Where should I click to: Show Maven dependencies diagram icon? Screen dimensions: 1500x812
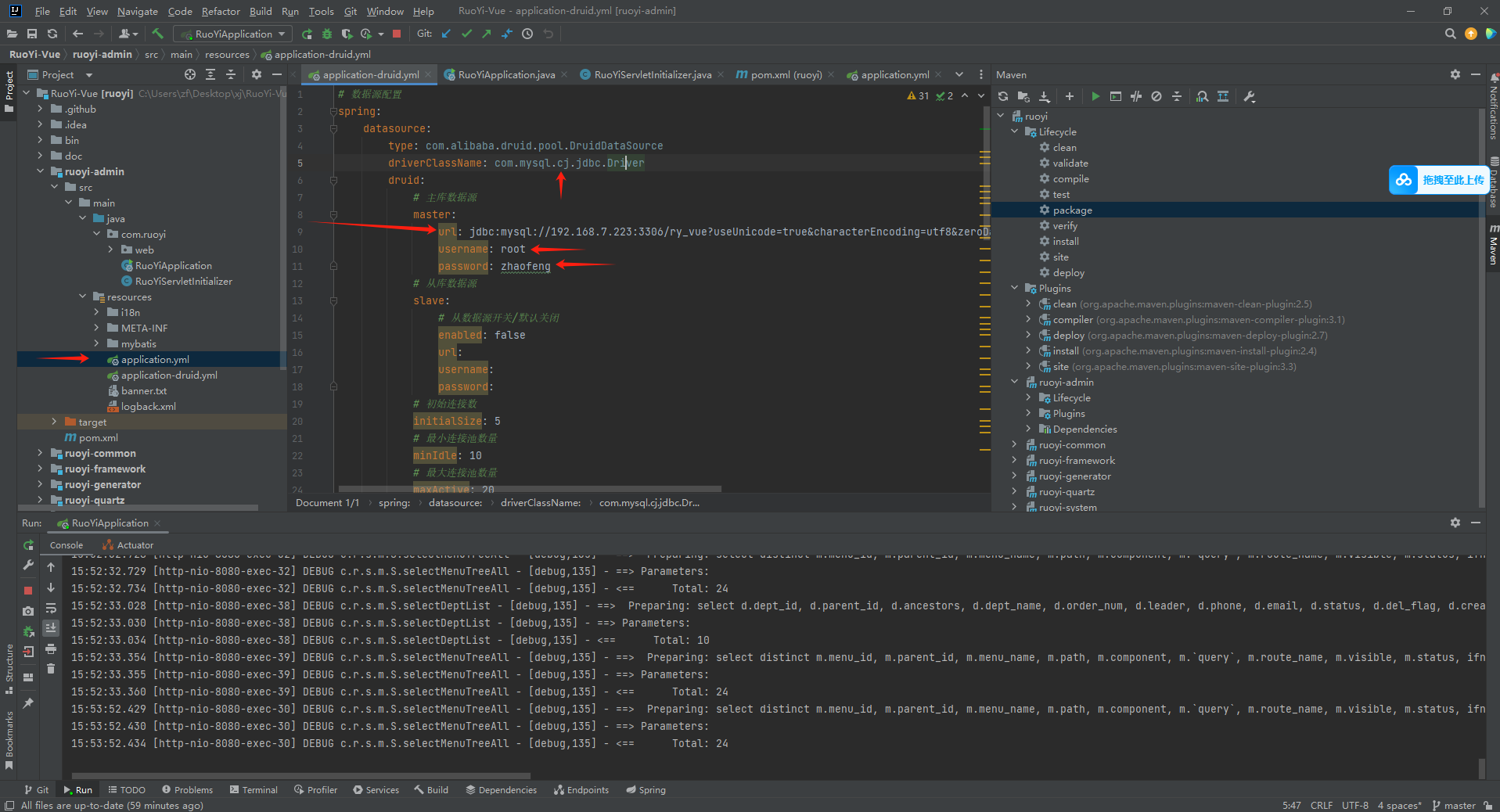(x=1202, y=96)
